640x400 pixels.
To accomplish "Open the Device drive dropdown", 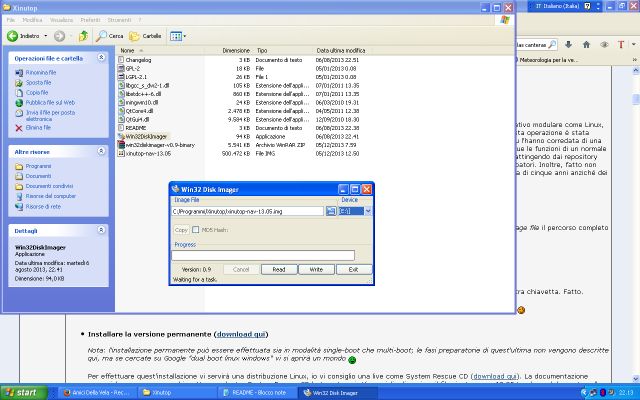I will tap(368, 211).
